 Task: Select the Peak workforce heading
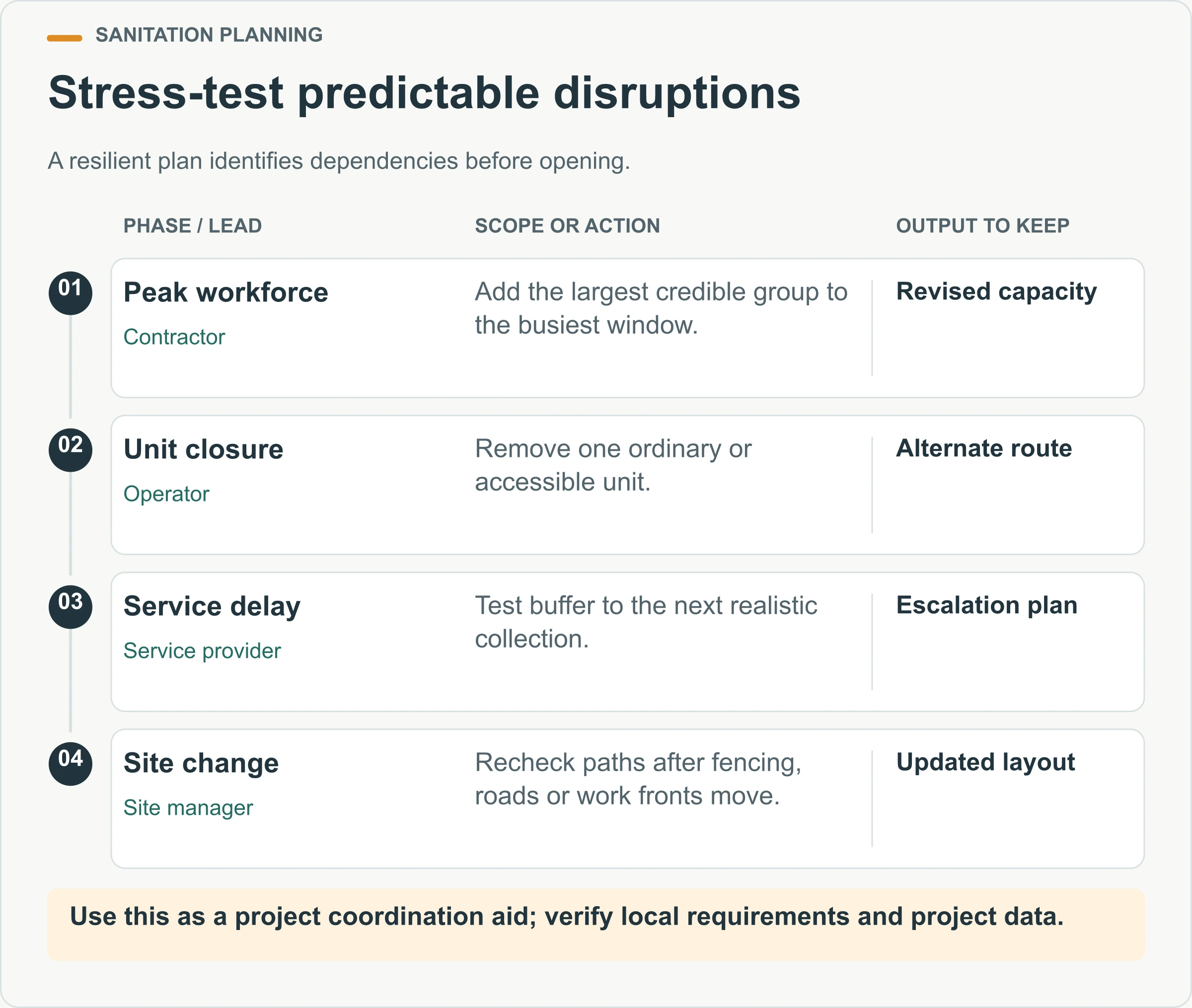[x=225, y=292]
